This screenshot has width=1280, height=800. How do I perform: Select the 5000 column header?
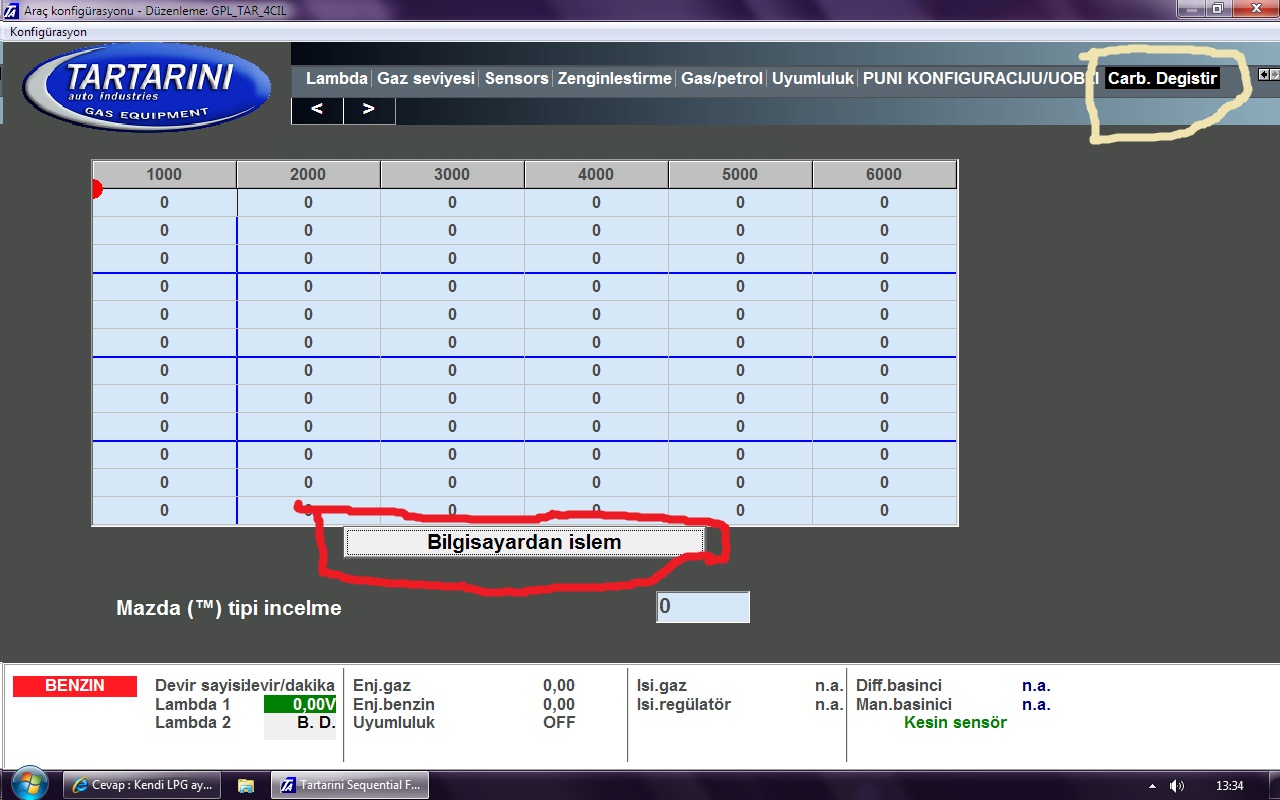click(x=740, y=174)
